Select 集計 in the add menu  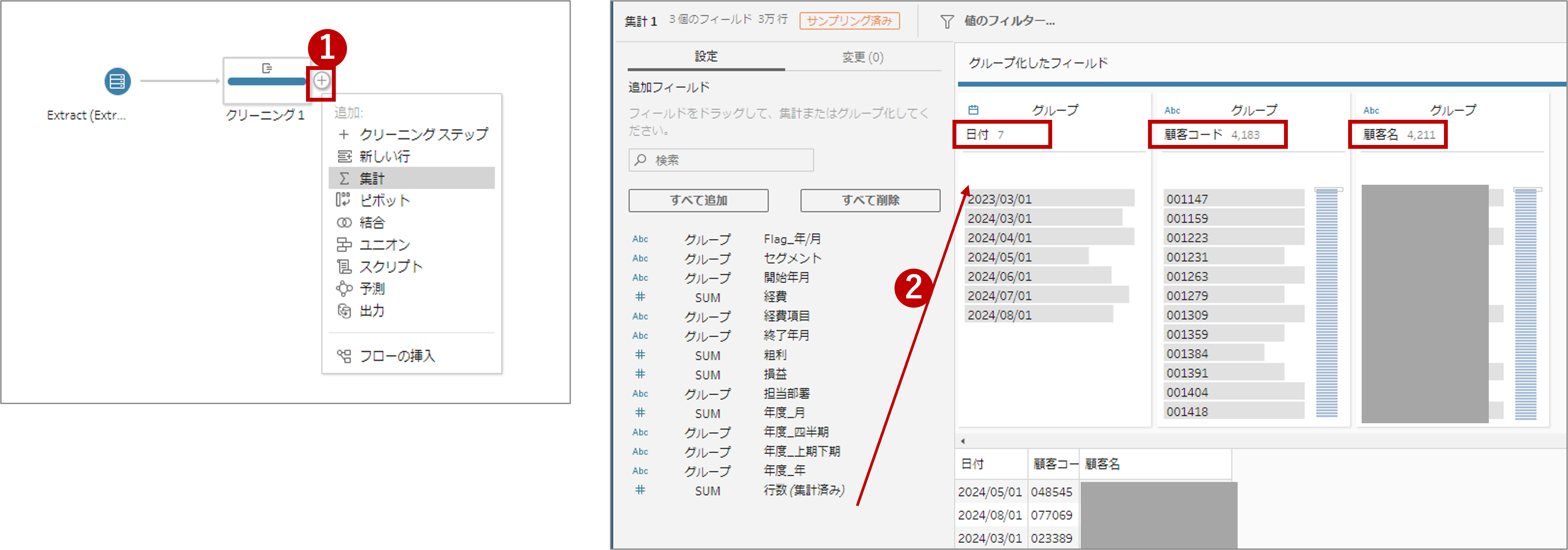412,178
